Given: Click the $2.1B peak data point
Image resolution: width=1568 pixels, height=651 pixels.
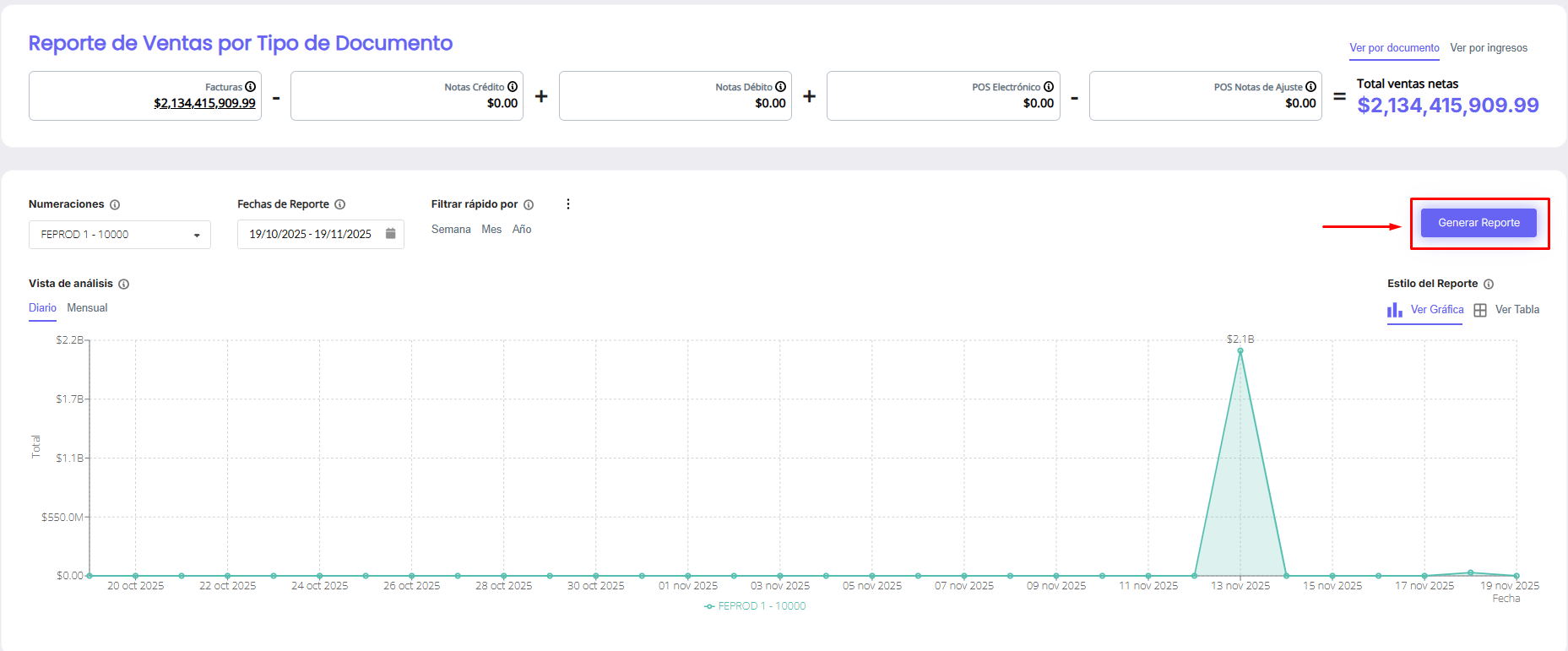Looking at the screenshot, I should pyautogui.click(x=1240, y=350).
